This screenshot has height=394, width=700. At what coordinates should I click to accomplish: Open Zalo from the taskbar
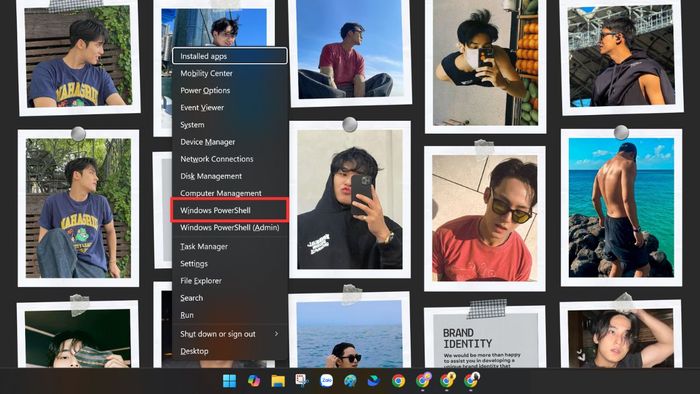[326, 381]
